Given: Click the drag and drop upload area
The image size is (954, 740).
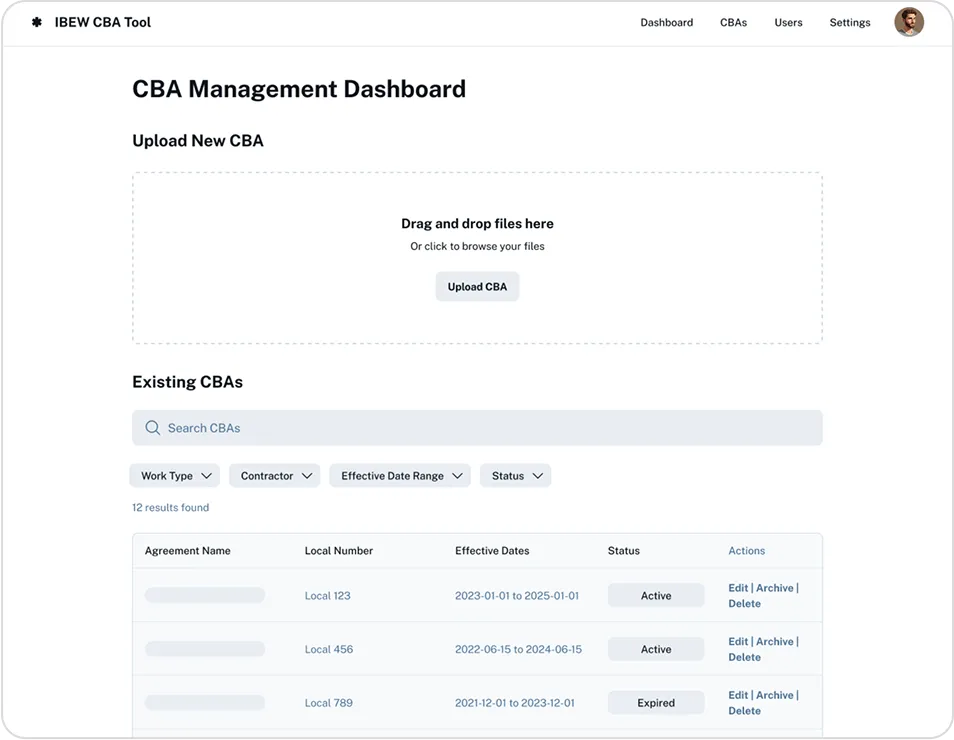Looking at the screenshot, I should coord(477,258).
